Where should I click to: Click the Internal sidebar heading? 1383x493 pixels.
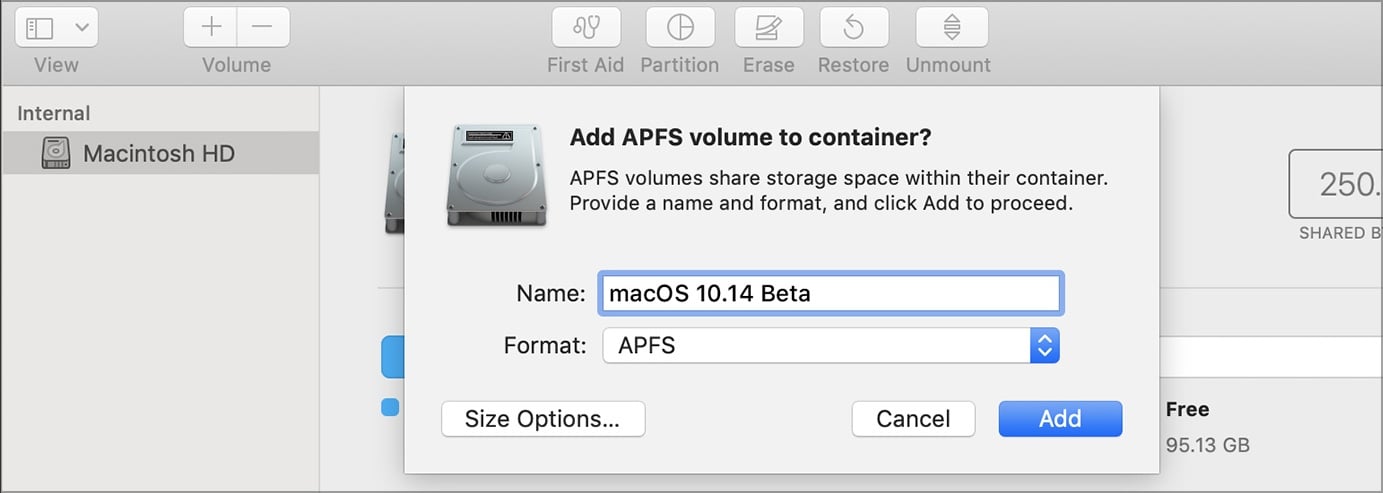pos(54,113)
